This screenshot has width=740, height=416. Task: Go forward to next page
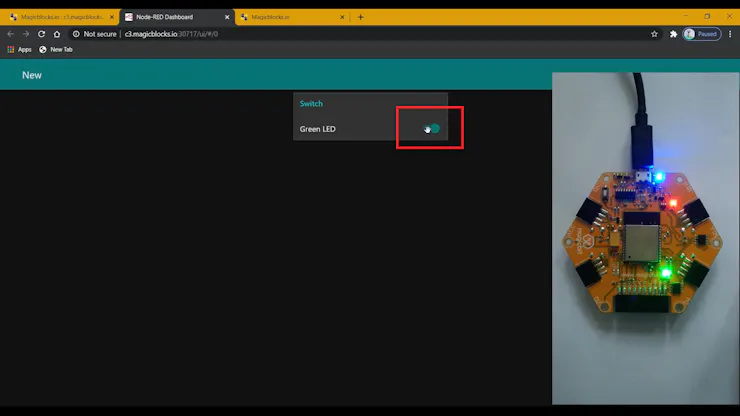pyautogui.click(x=26, y=34)
